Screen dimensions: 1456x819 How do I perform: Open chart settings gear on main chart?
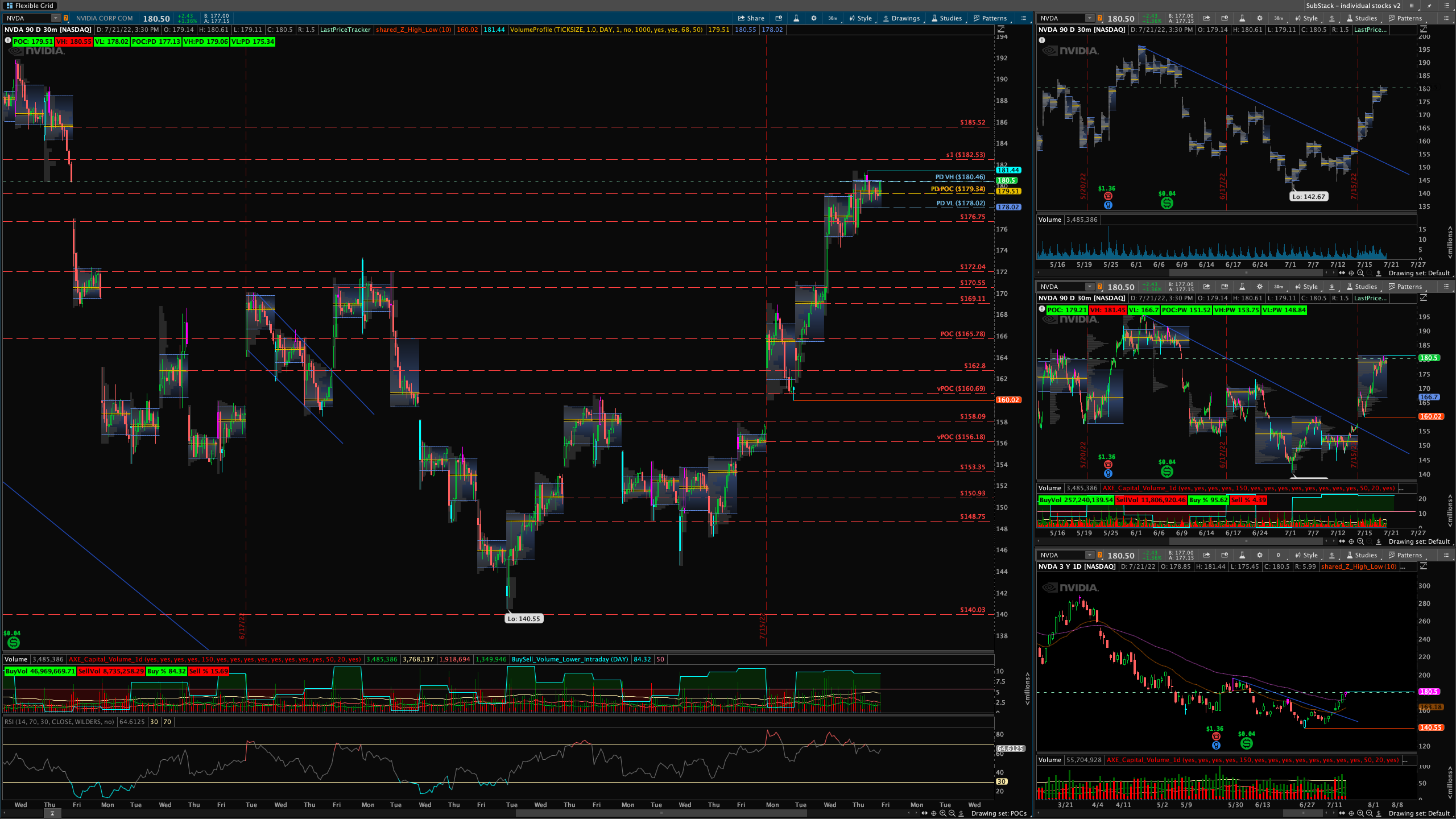click(x=814, y=18)
